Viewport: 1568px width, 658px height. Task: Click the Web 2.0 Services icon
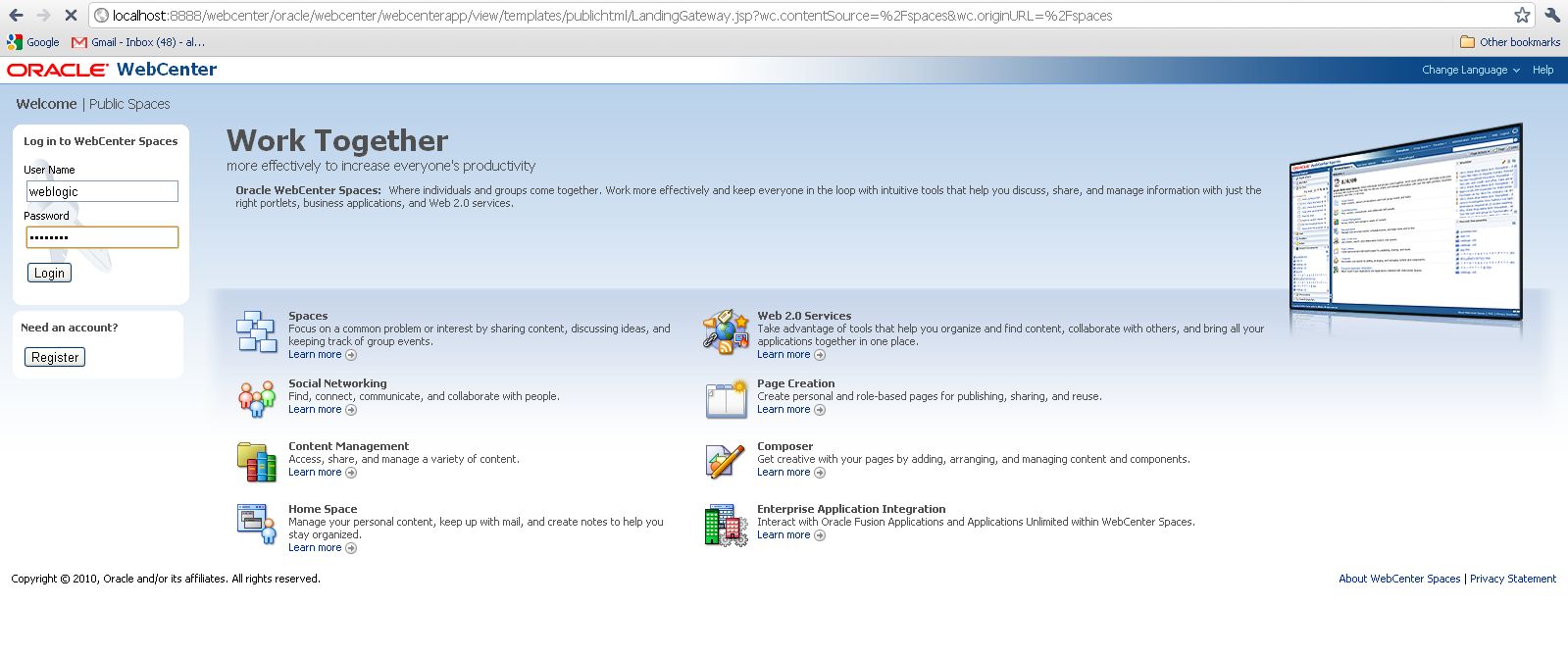coord(726,331)
